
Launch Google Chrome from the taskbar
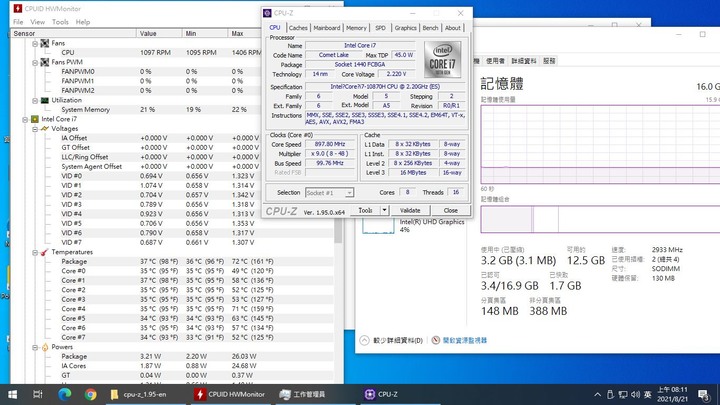[90, 394]
